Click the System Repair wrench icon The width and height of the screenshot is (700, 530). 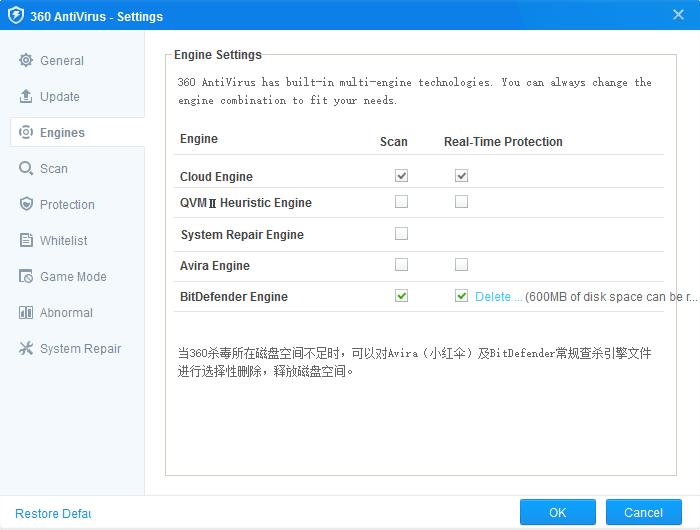(26, 349)
